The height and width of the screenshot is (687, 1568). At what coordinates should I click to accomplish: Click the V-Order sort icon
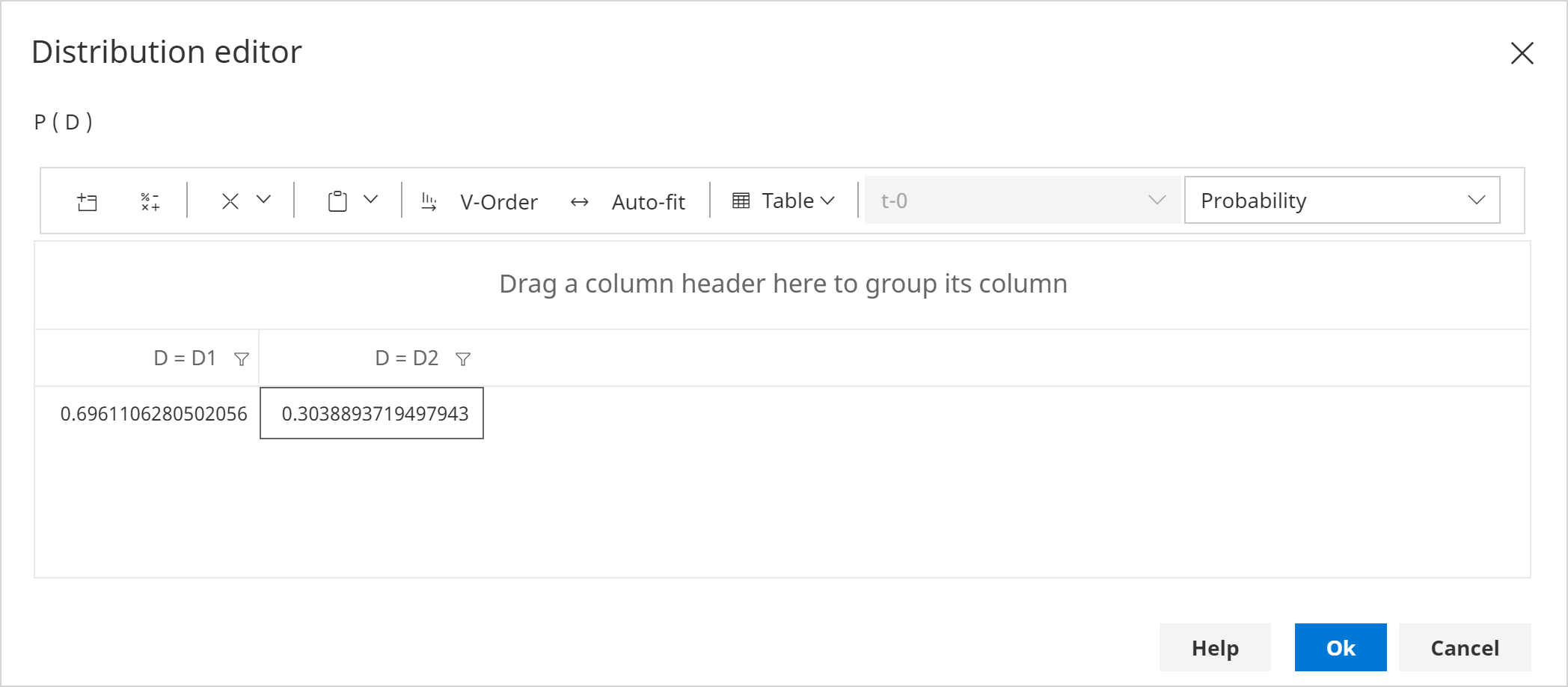(429, 201)
